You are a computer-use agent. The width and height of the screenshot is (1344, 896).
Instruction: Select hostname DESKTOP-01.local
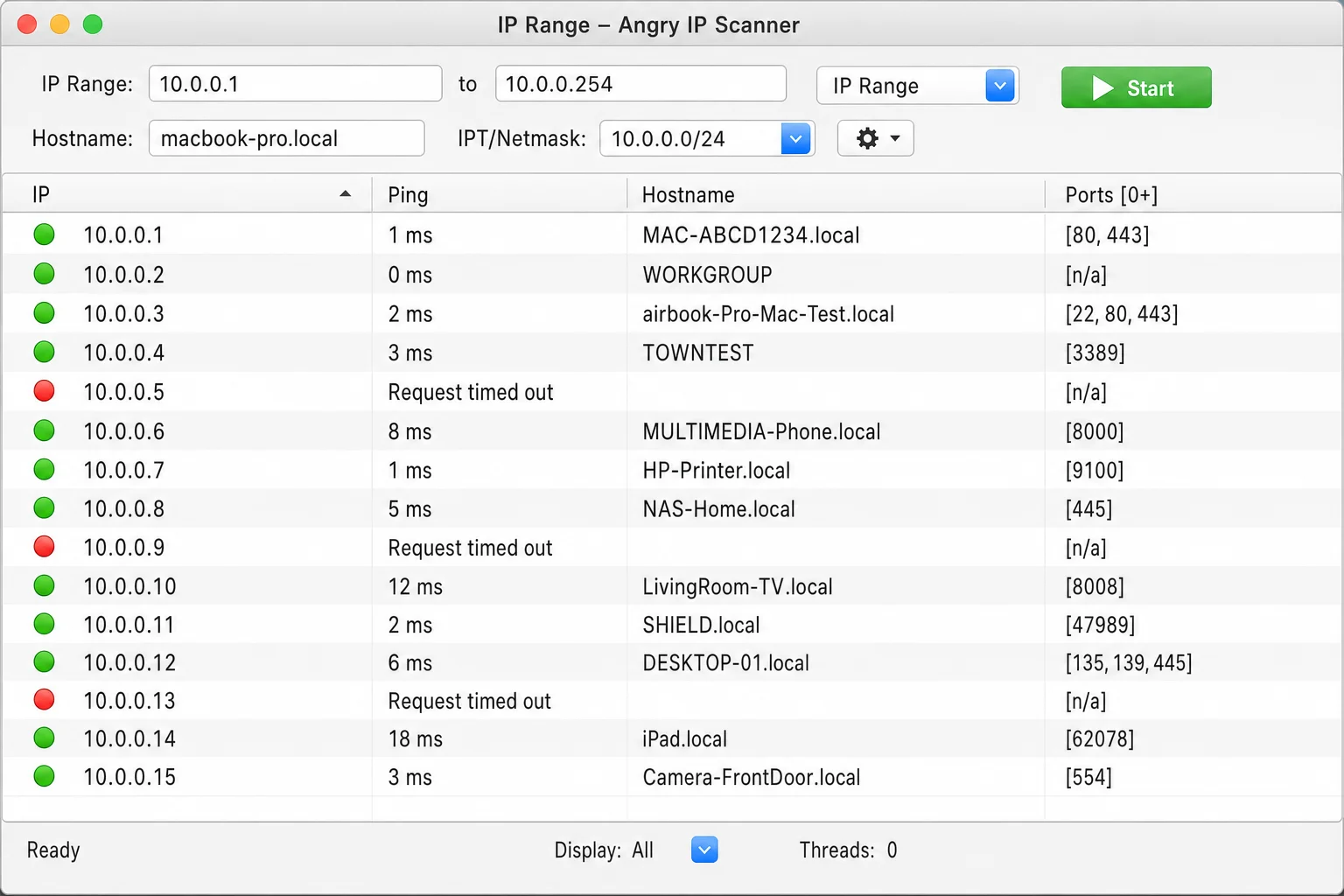point(725,663)
